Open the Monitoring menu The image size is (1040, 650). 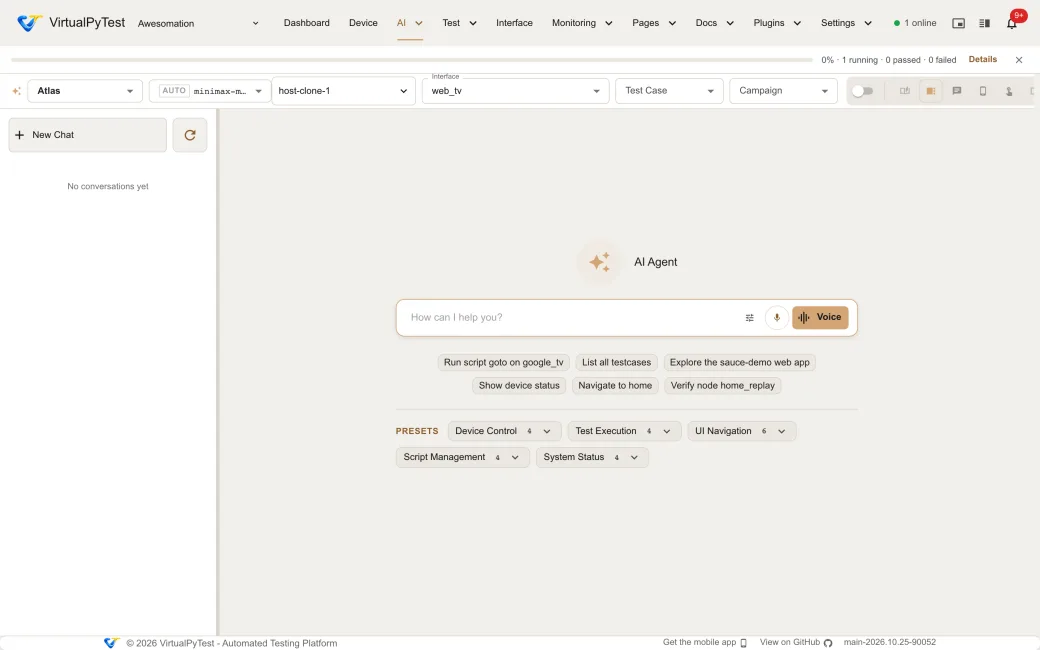coord(582,23)
